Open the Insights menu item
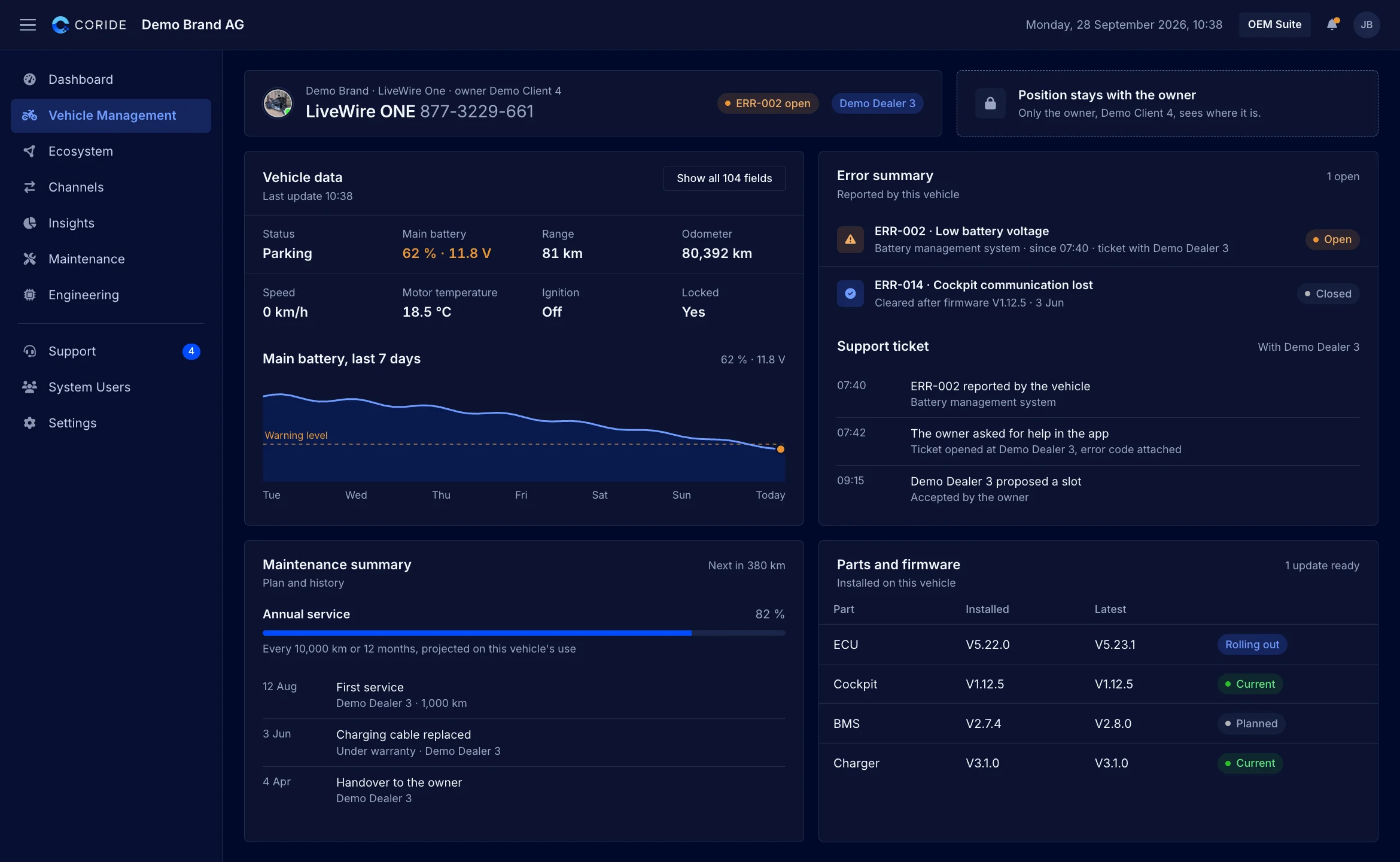 (x=111, y=223)
